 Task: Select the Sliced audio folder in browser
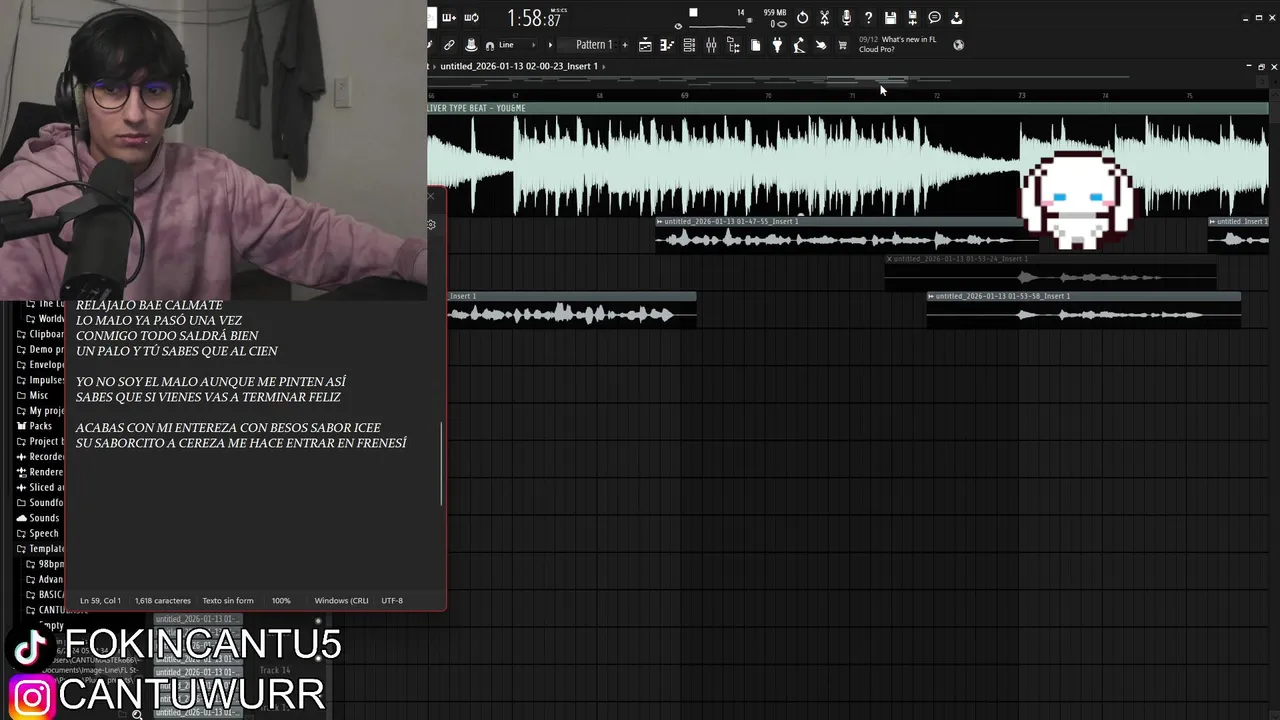41,487
